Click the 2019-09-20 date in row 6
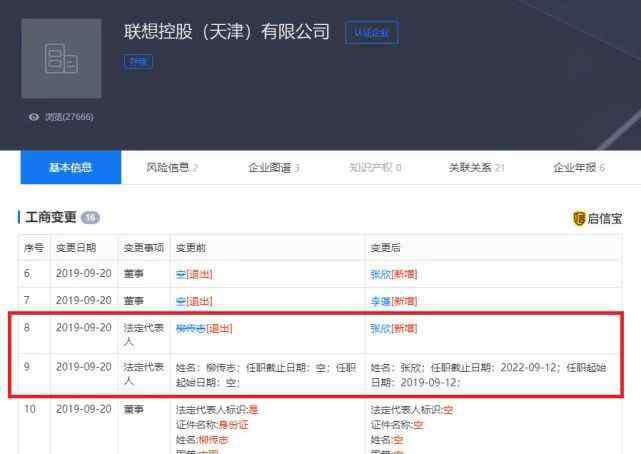Viewport: 641px width, 454px height. tap(83, 273)
